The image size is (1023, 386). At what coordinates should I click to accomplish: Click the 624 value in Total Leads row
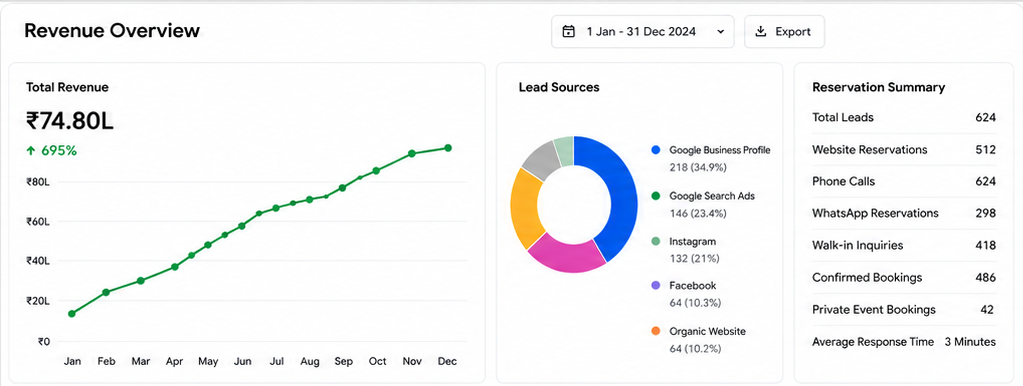click(986, 117)
